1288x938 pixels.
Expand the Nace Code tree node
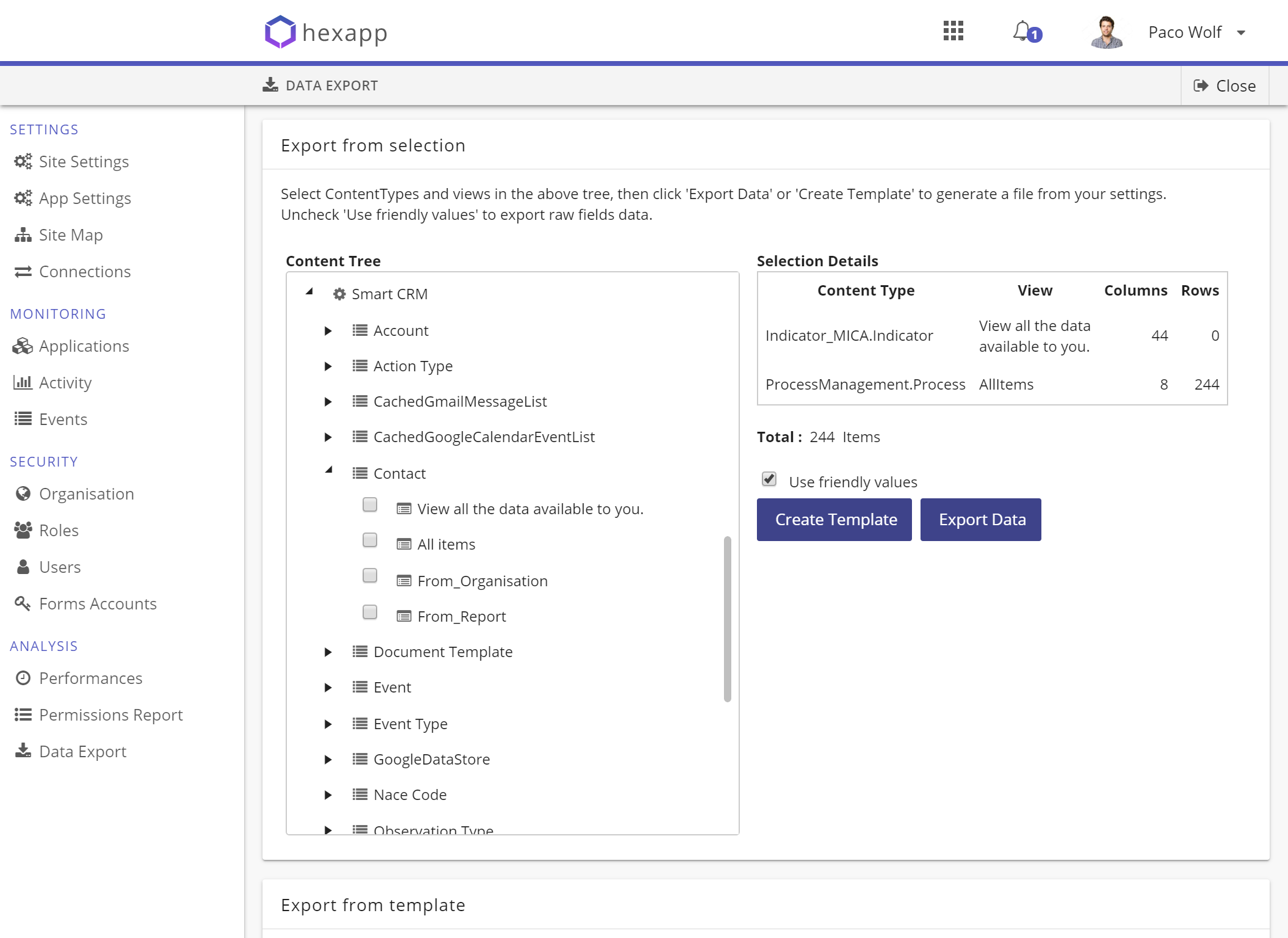click(328, 794)
